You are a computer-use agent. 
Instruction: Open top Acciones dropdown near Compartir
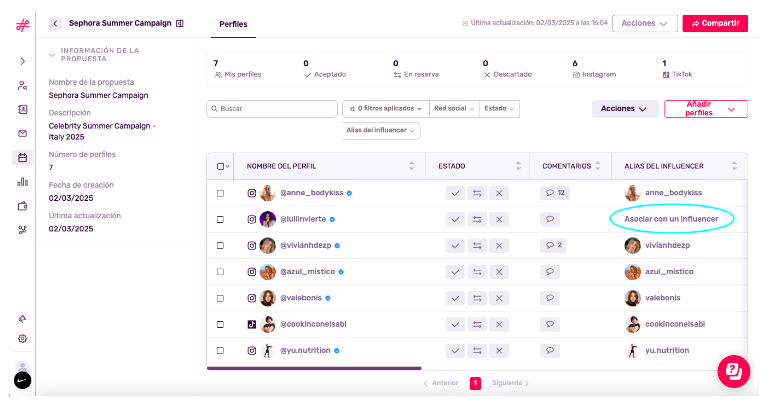tap(644, 23)
